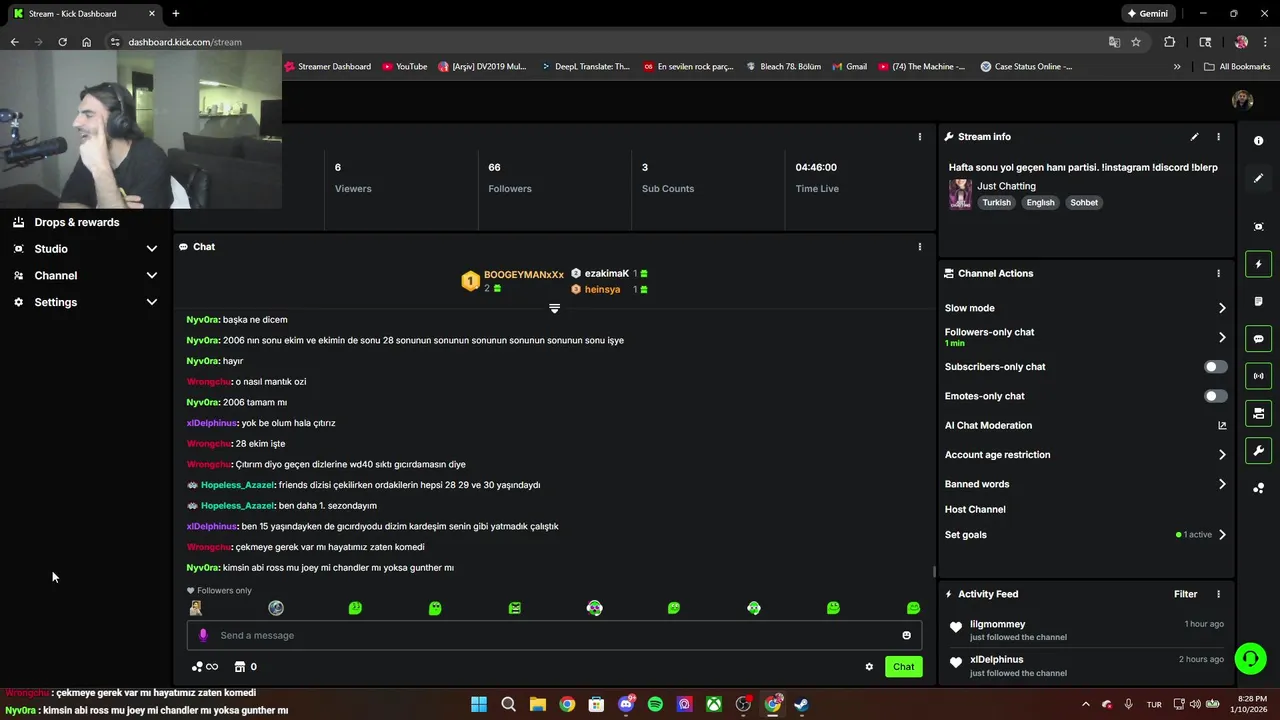
Task: Click the broadcast signal icon in right sidebar
Action: point(1258,376)
